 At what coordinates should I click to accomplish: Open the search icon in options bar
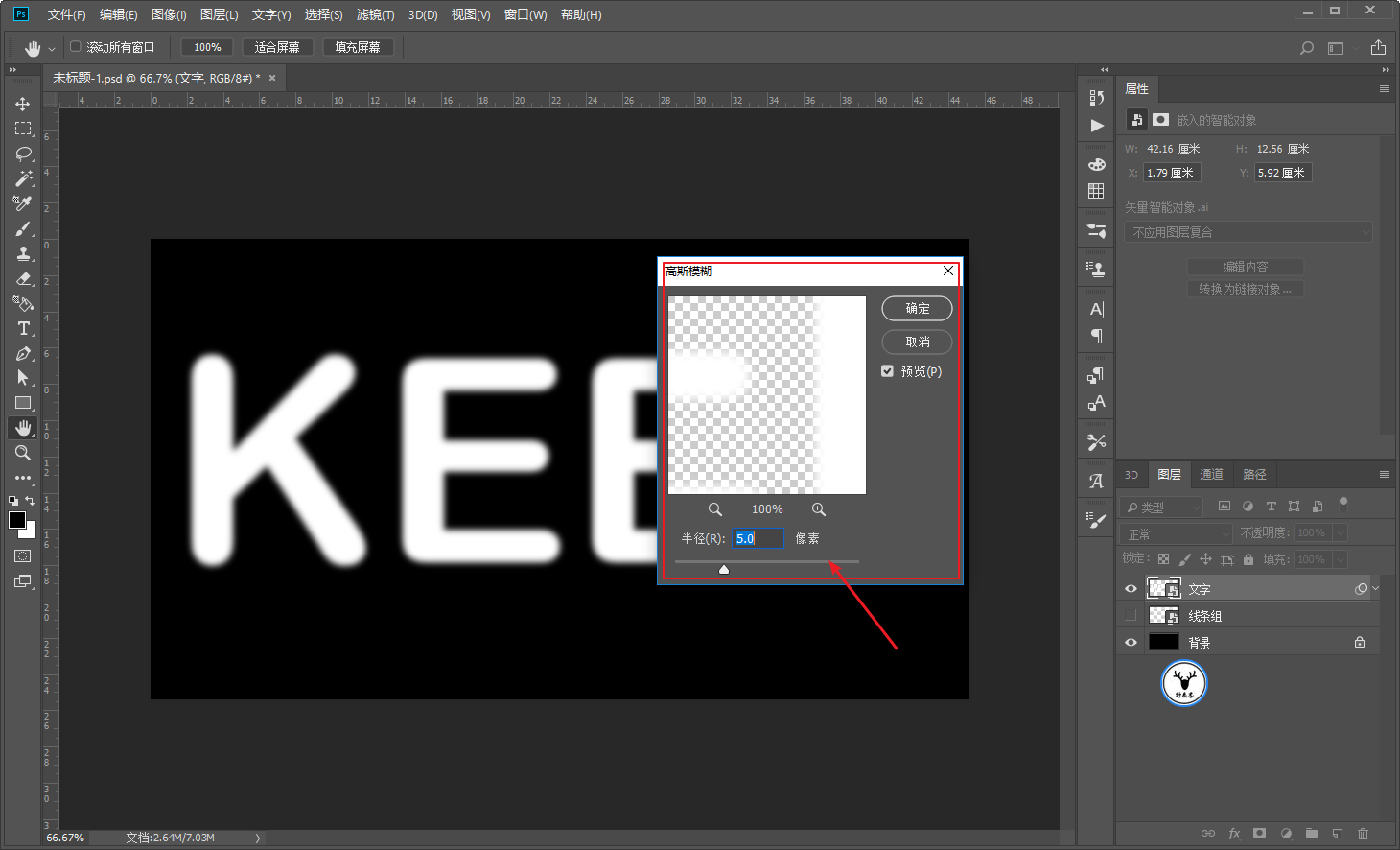(x=1306, y=48)
